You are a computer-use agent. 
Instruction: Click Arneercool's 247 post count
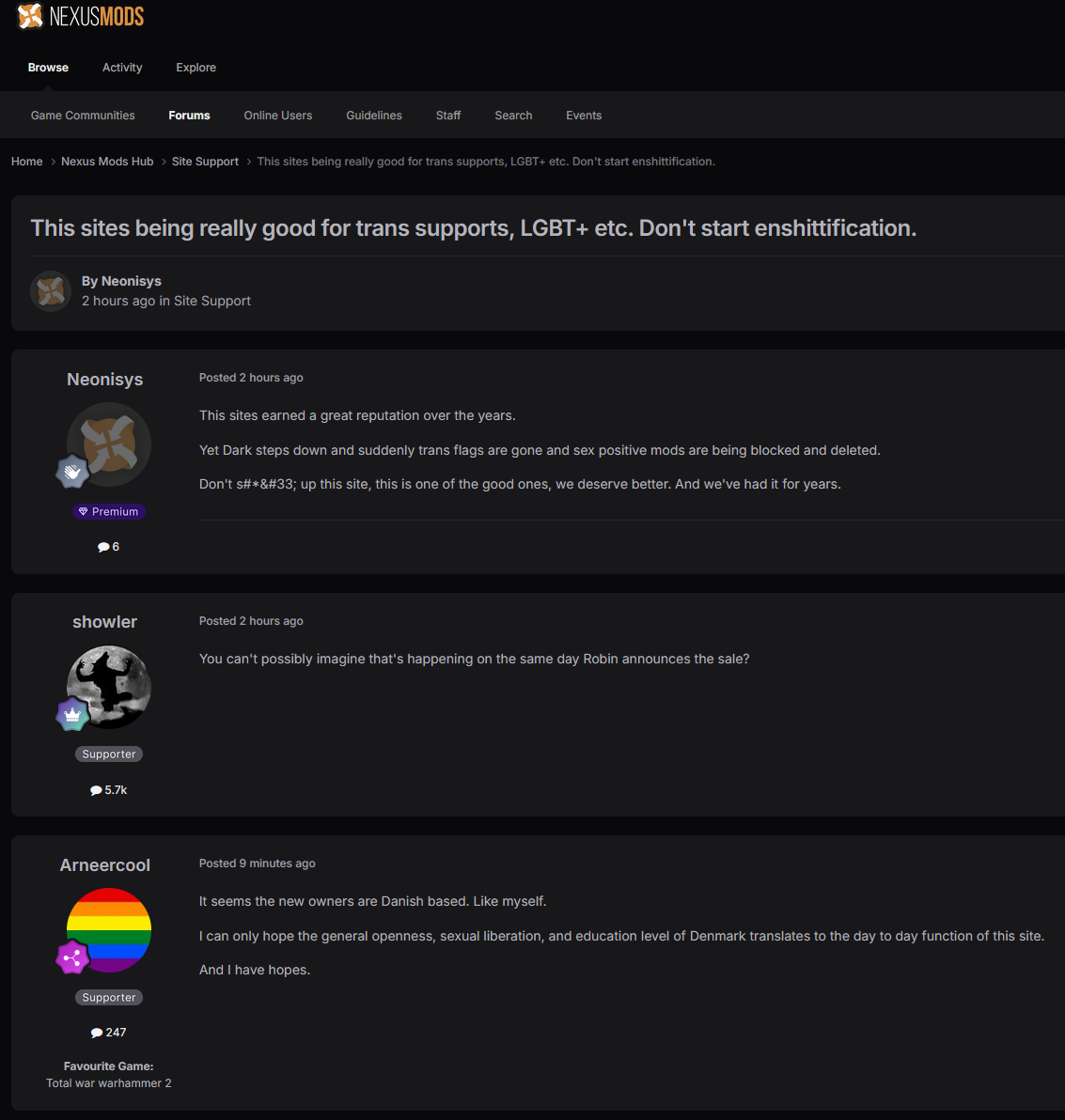(x=109, y=1032)
